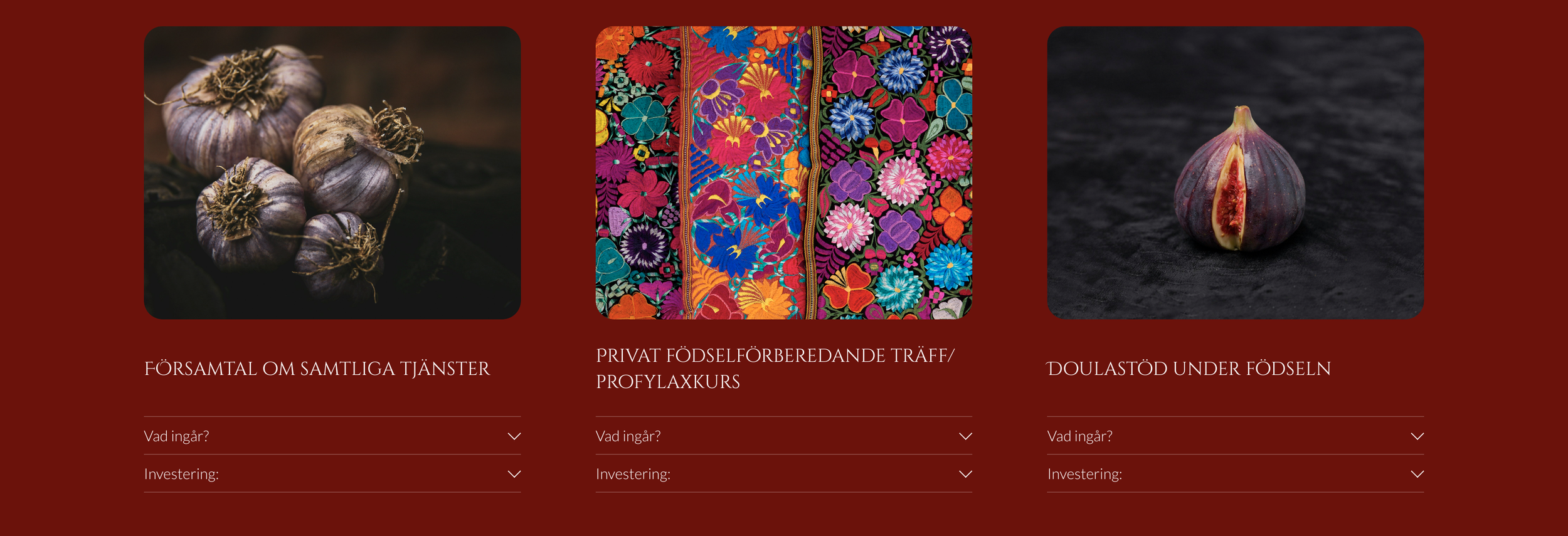
Task: Expand Investering chevron under Församtal
Action: point(514,474)
